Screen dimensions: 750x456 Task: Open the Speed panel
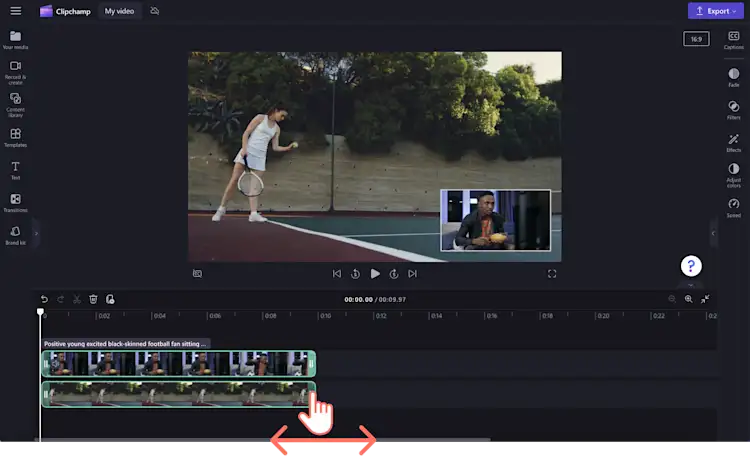(x=733, y=208)
